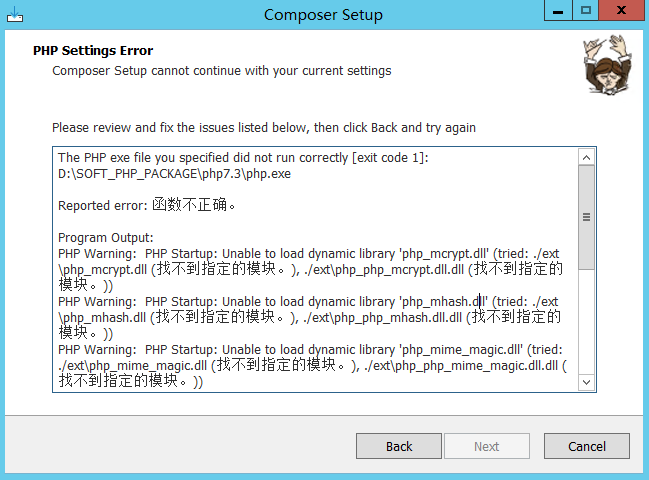Screen dimensions: 649x480
Task: Click the "Please review and fix the issues" instruction text
Action: point(264,128)
